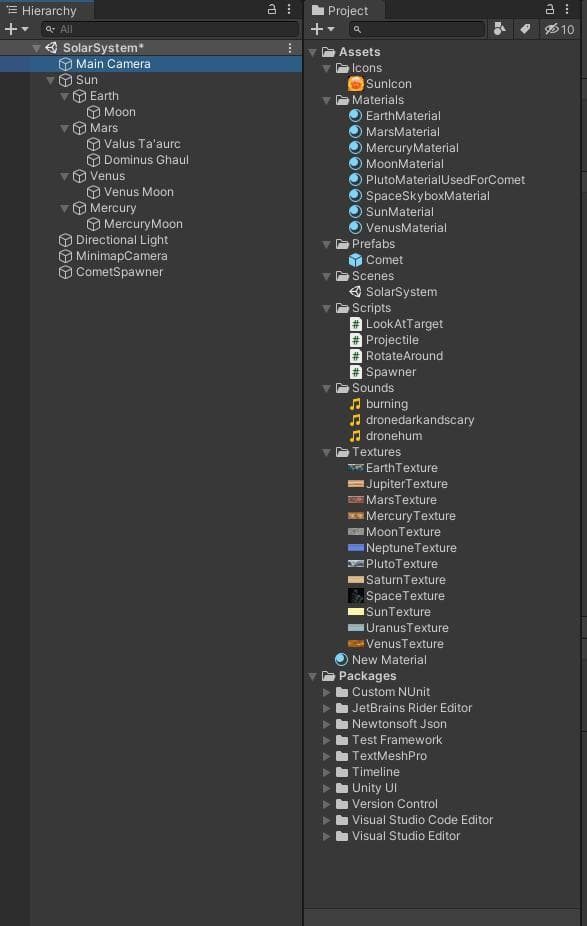Click the Search by Type icon
587x926 pixels.
click(x=500, y=29)
